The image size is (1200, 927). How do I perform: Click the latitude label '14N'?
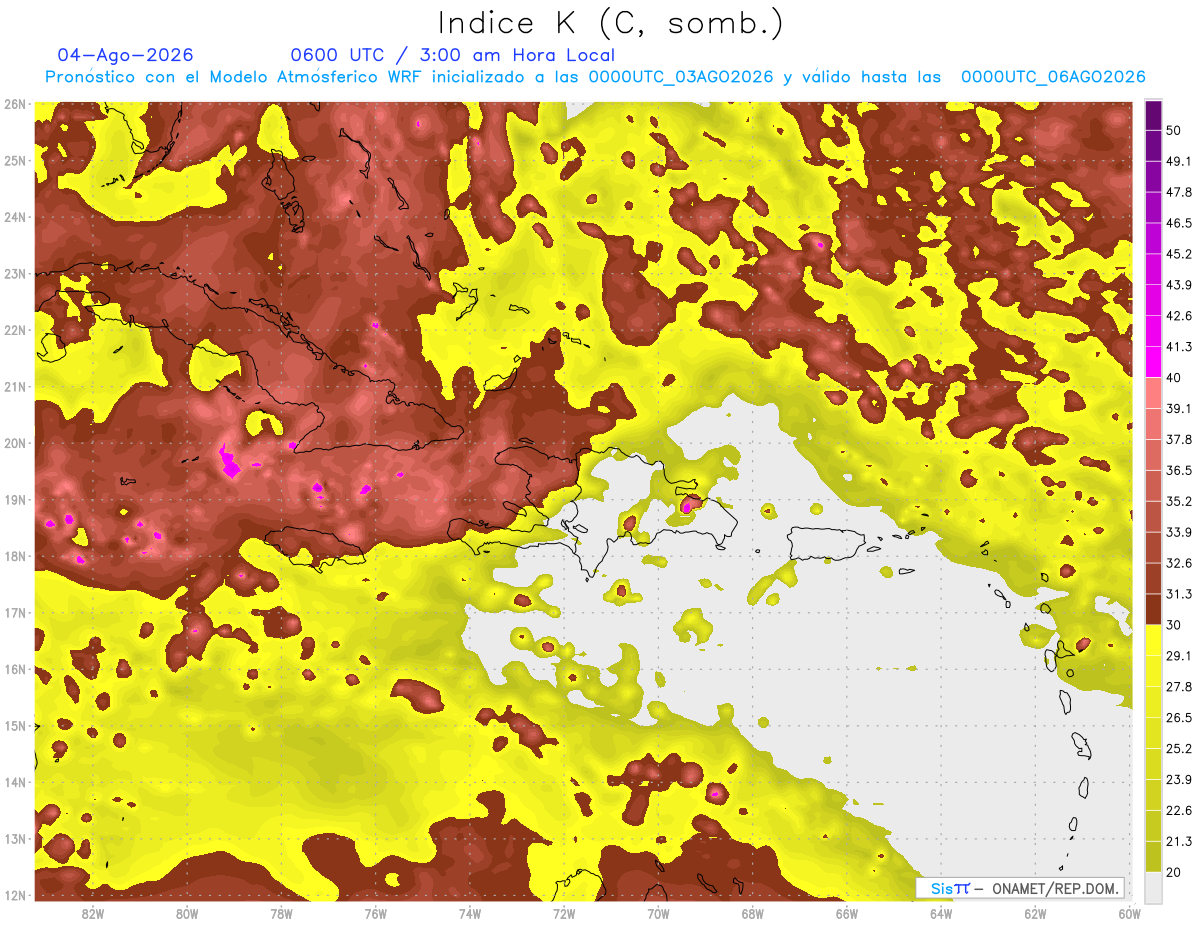click(15, 782)
